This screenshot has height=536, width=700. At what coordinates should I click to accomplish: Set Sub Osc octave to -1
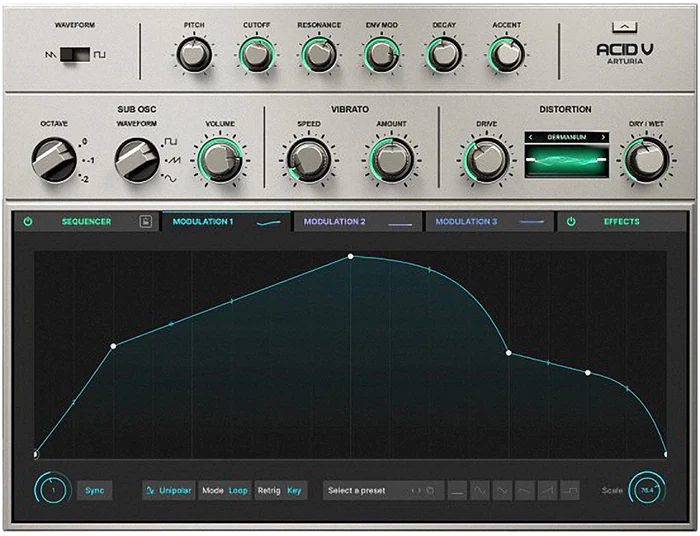[x=90, y=161]
